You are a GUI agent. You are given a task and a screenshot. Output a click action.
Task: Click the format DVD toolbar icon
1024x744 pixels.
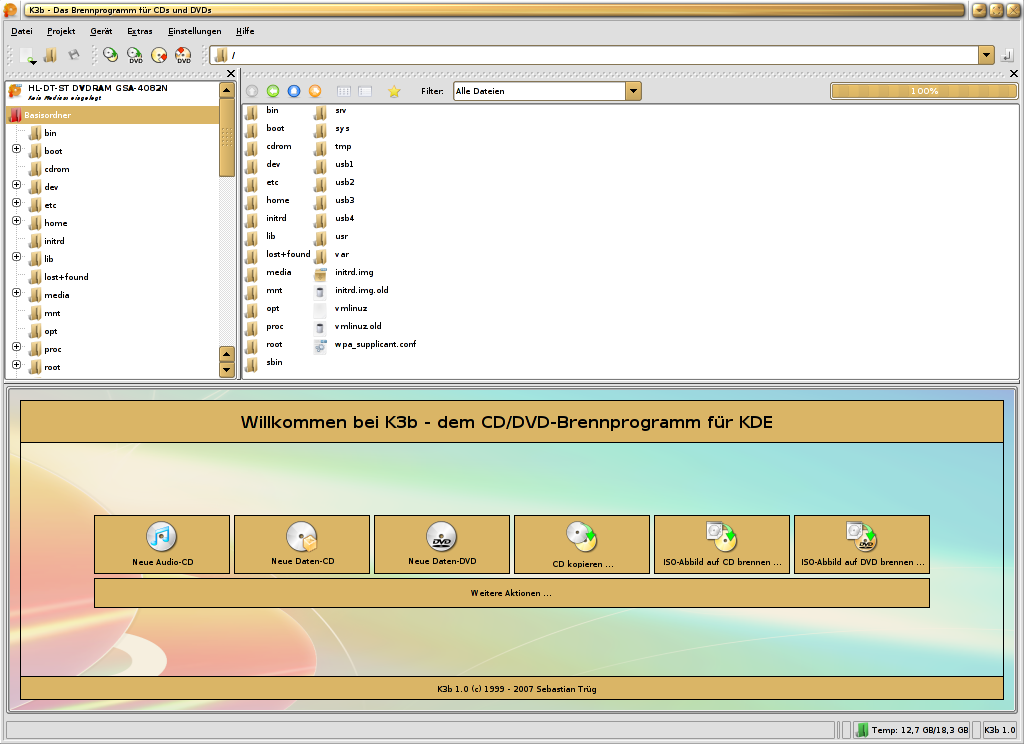point(184,55)
